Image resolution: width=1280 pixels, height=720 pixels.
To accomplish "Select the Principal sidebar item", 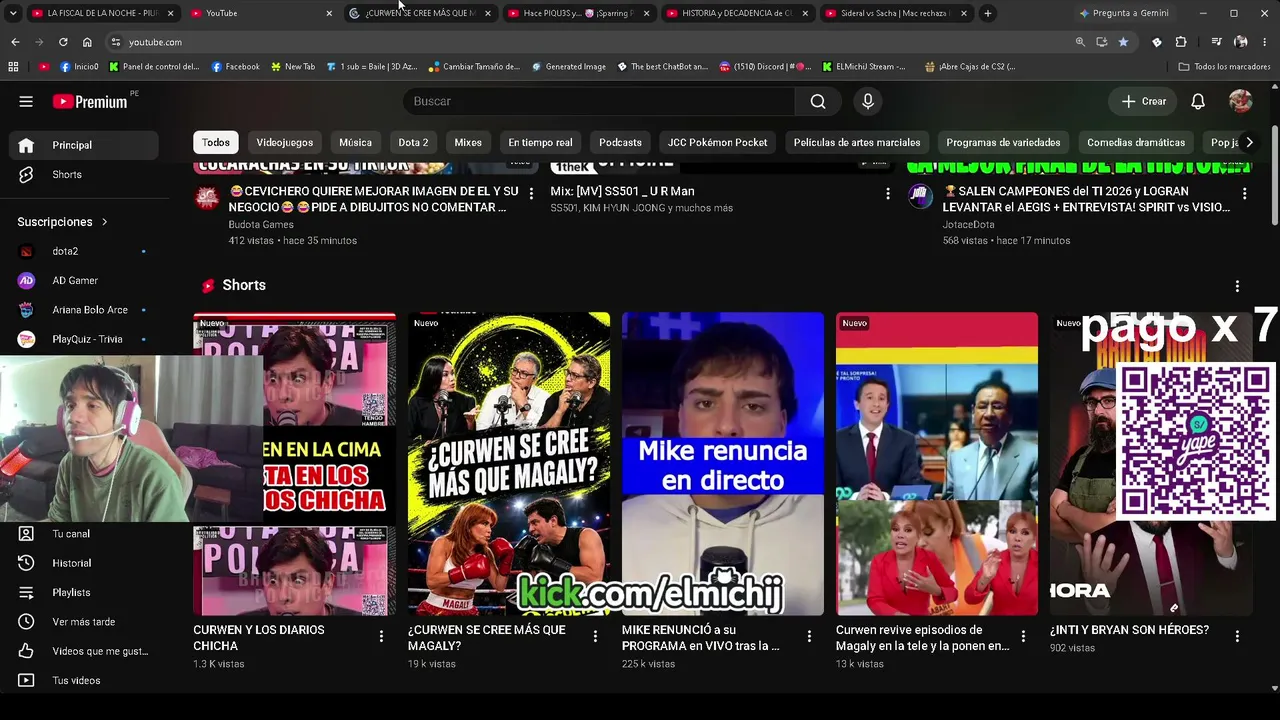I will [x=84, y=145].
